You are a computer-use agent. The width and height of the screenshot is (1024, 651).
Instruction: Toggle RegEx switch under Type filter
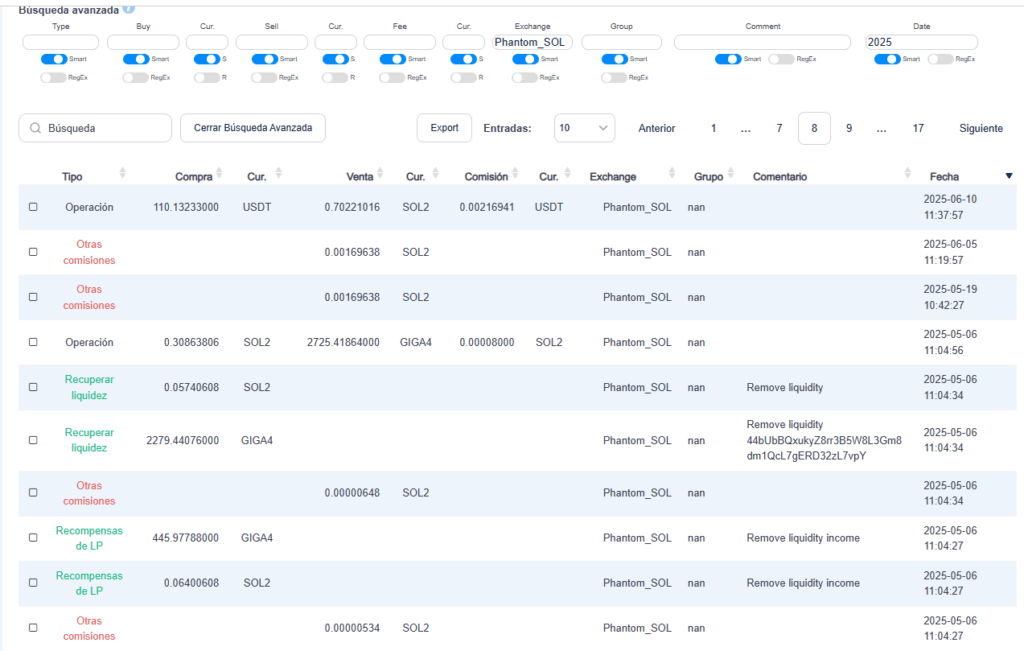coord(54,77)
